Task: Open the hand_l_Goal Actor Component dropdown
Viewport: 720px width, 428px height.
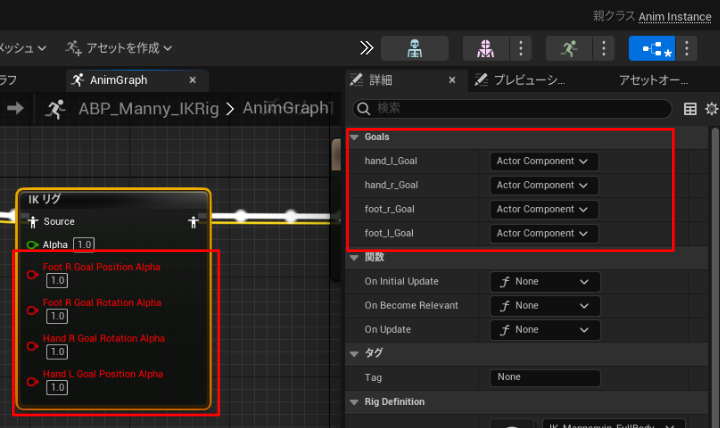Action: [x=544, y=161]
